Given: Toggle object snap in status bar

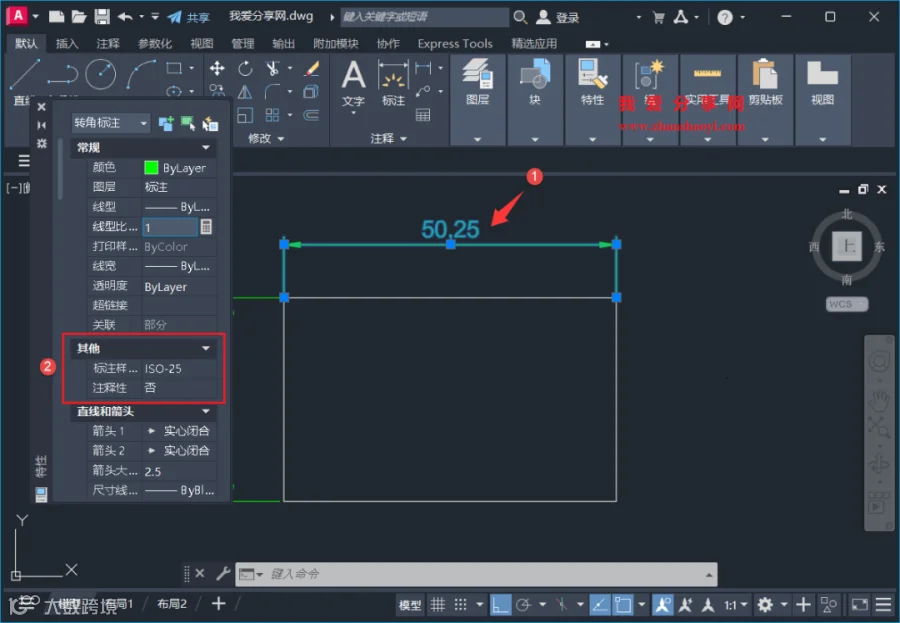Looking at the screenshot, I should (x=623, y=605).
